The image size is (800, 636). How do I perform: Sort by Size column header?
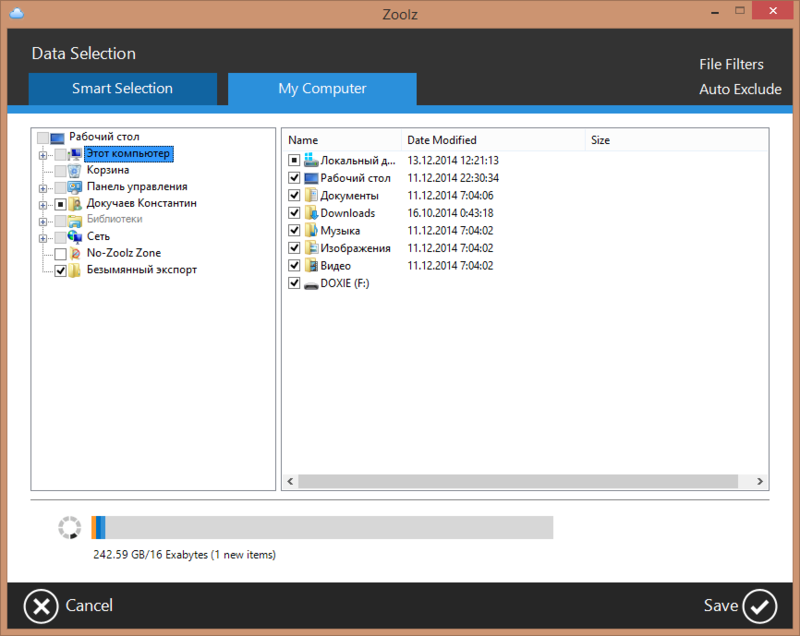point(677,140)
